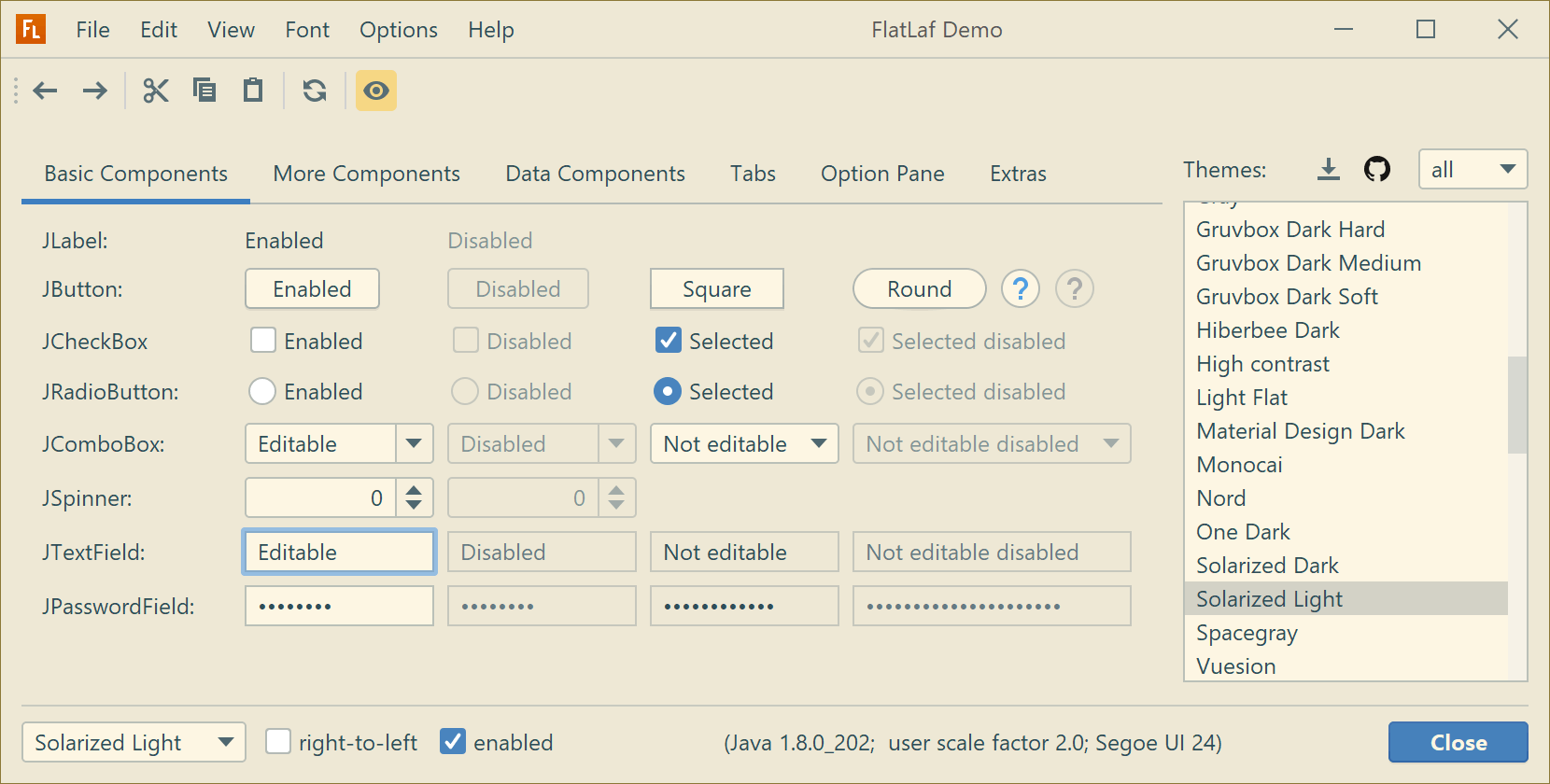This screenshot has width=1550, height=784.
Task: Open the GitHub icon link
Action: coord(1376,170)
